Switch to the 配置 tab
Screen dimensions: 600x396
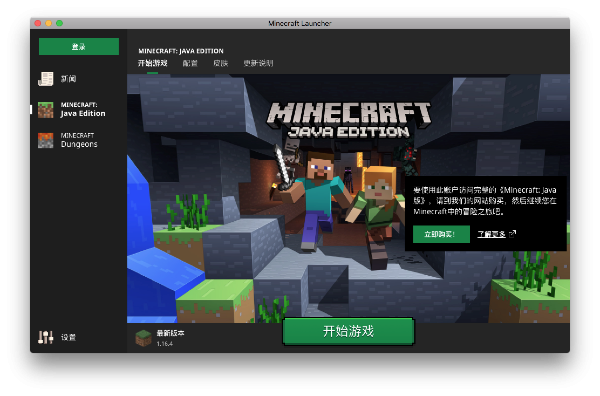(x=190, y=63)
